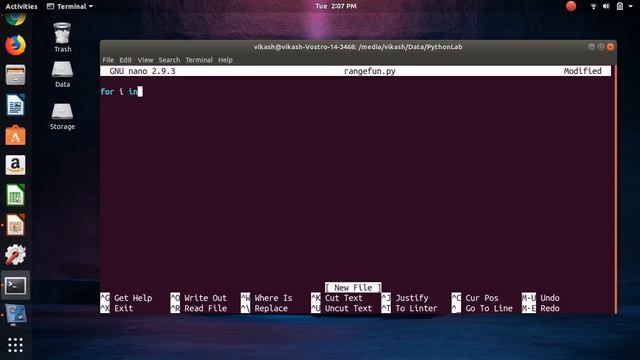Screen dimensions: 640x360
Task: Open the Files manager dock icon
Action: click(x=16, y=75)
